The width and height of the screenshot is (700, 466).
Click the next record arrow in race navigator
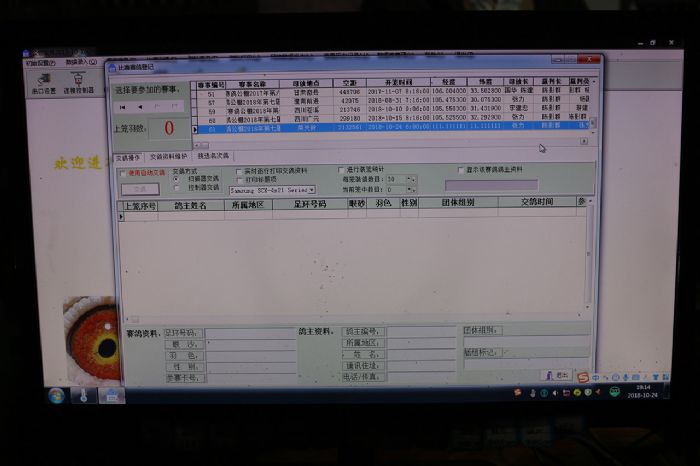(158, 106)
